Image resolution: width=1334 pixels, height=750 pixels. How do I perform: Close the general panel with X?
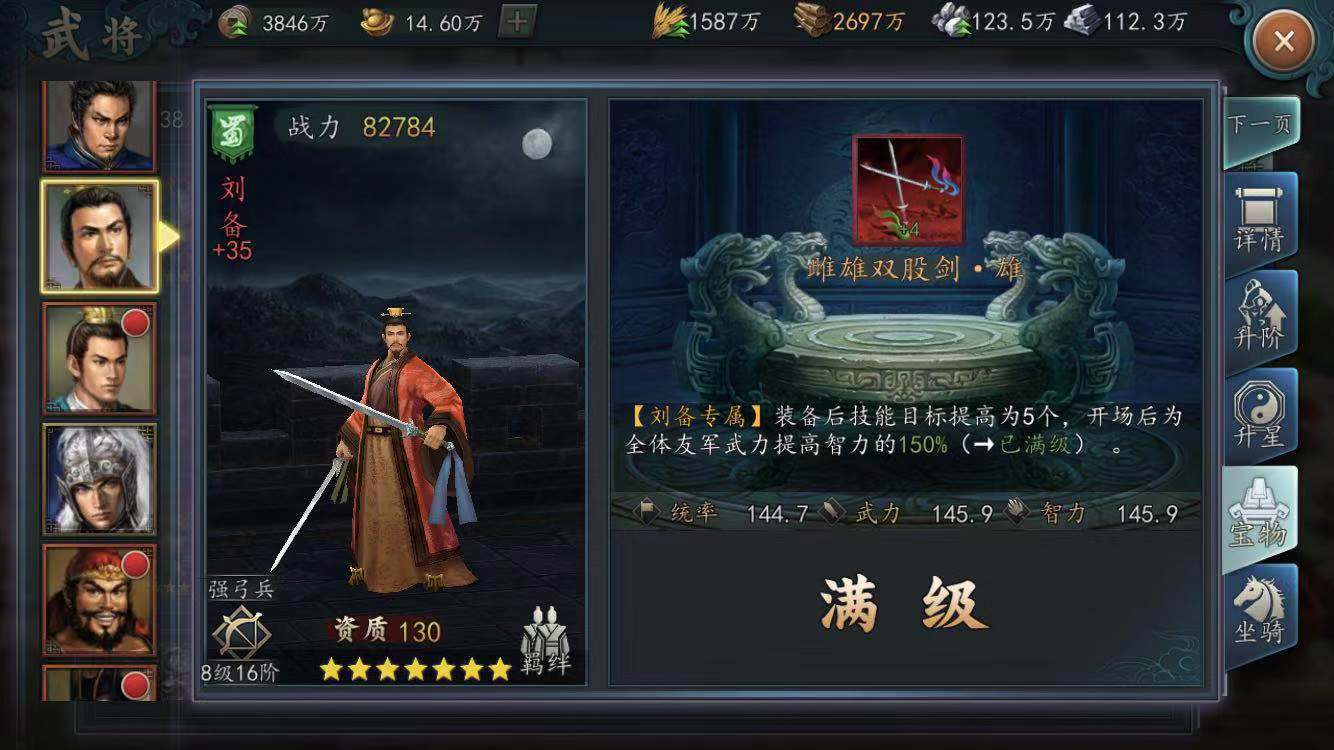coord(1284,41)
